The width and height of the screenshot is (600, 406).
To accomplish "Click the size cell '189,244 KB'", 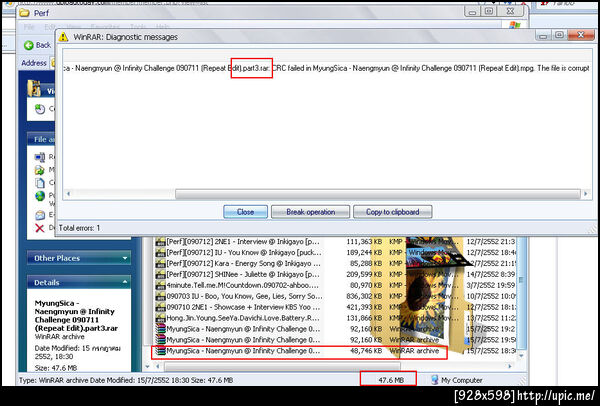I will click(x=364, y=253).
